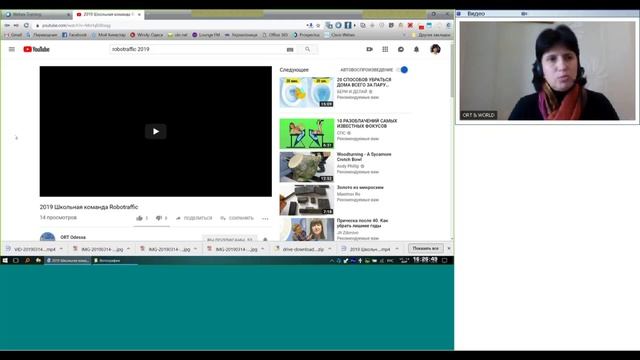This screenshot has height=360, width=640.
Task: Close the YouTube browser tab
Action: tap(139, 14)
